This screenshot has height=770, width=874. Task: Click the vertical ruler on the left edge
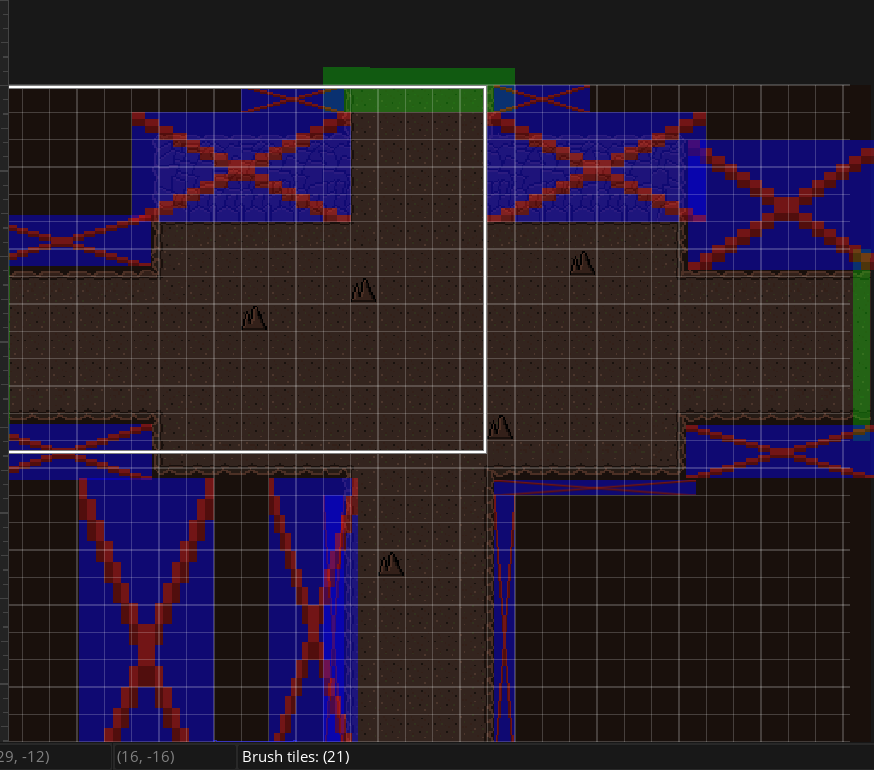click(4, 400)
